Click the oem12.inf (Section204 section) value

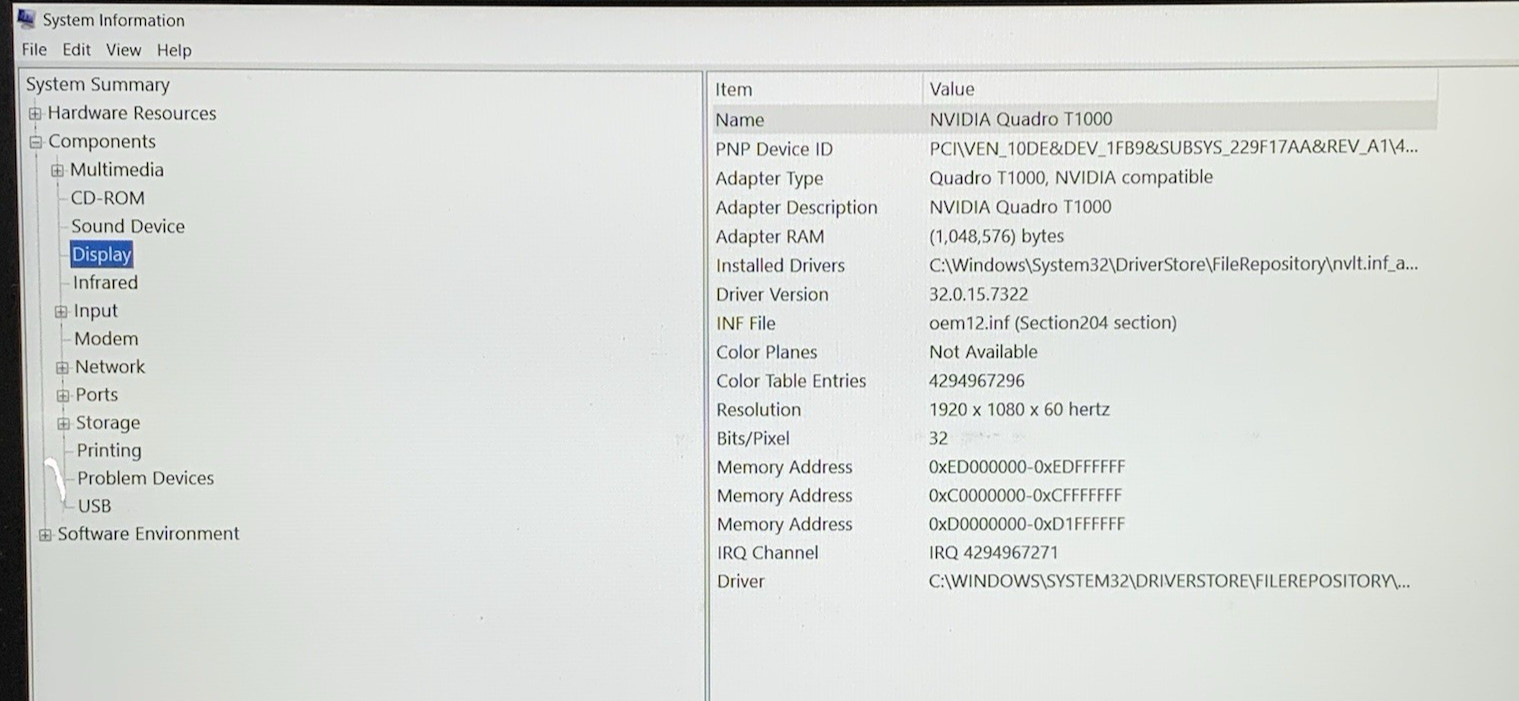(1053, 323)
